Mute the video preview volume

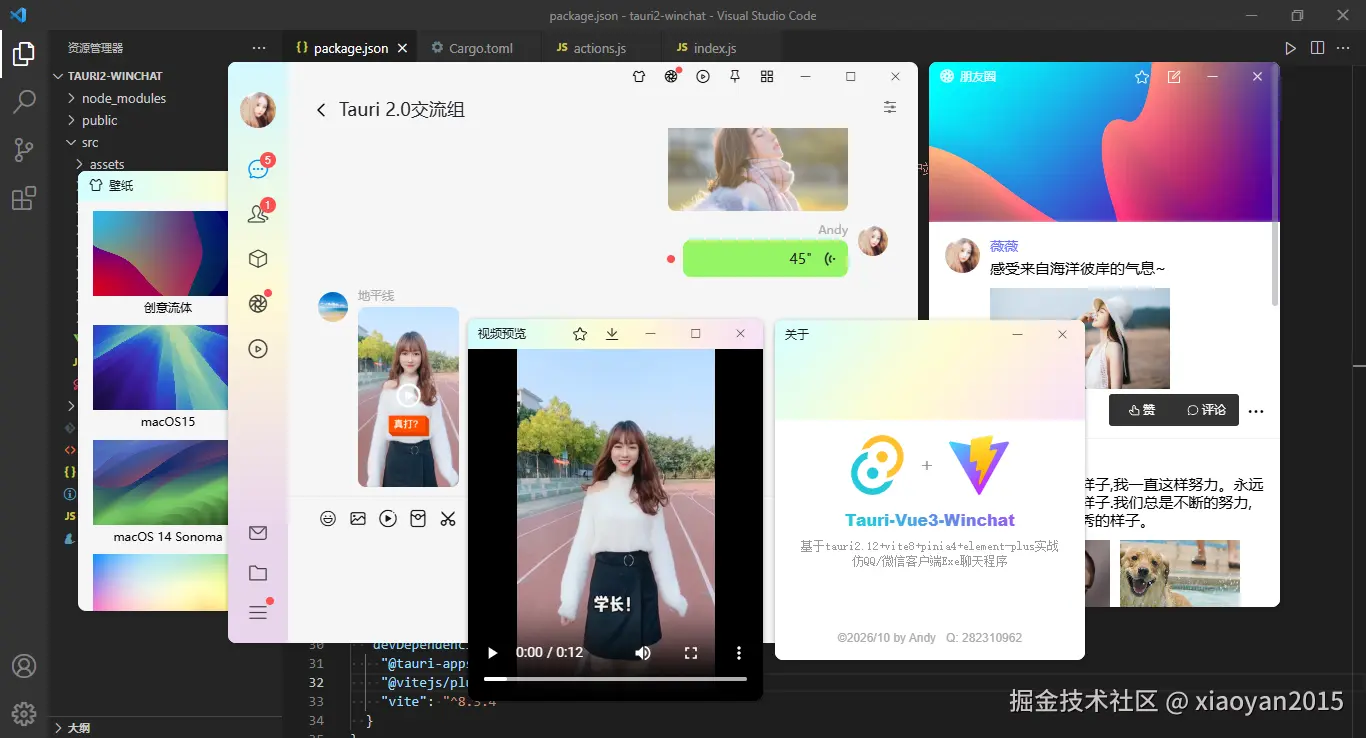pos(643,653)
